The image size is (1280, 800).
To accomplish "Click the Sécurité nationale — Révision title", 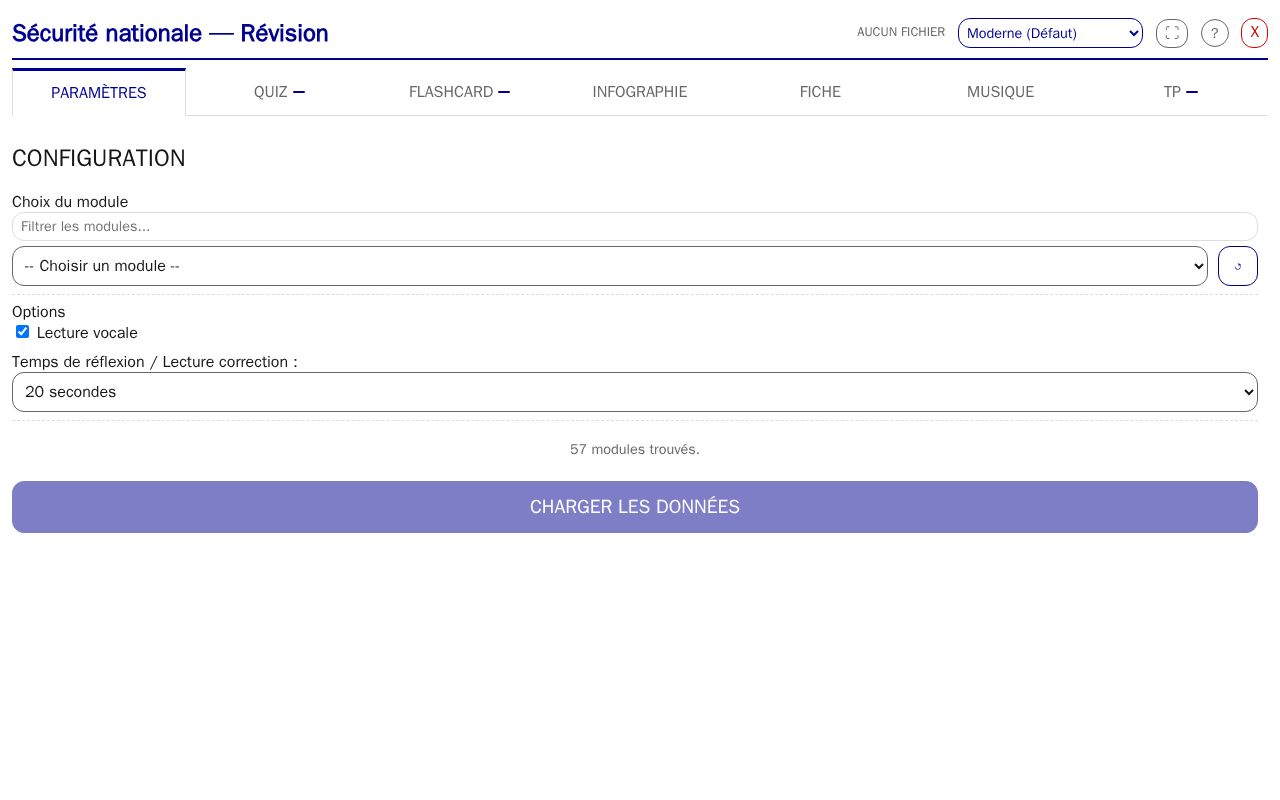I will [170, 33].
